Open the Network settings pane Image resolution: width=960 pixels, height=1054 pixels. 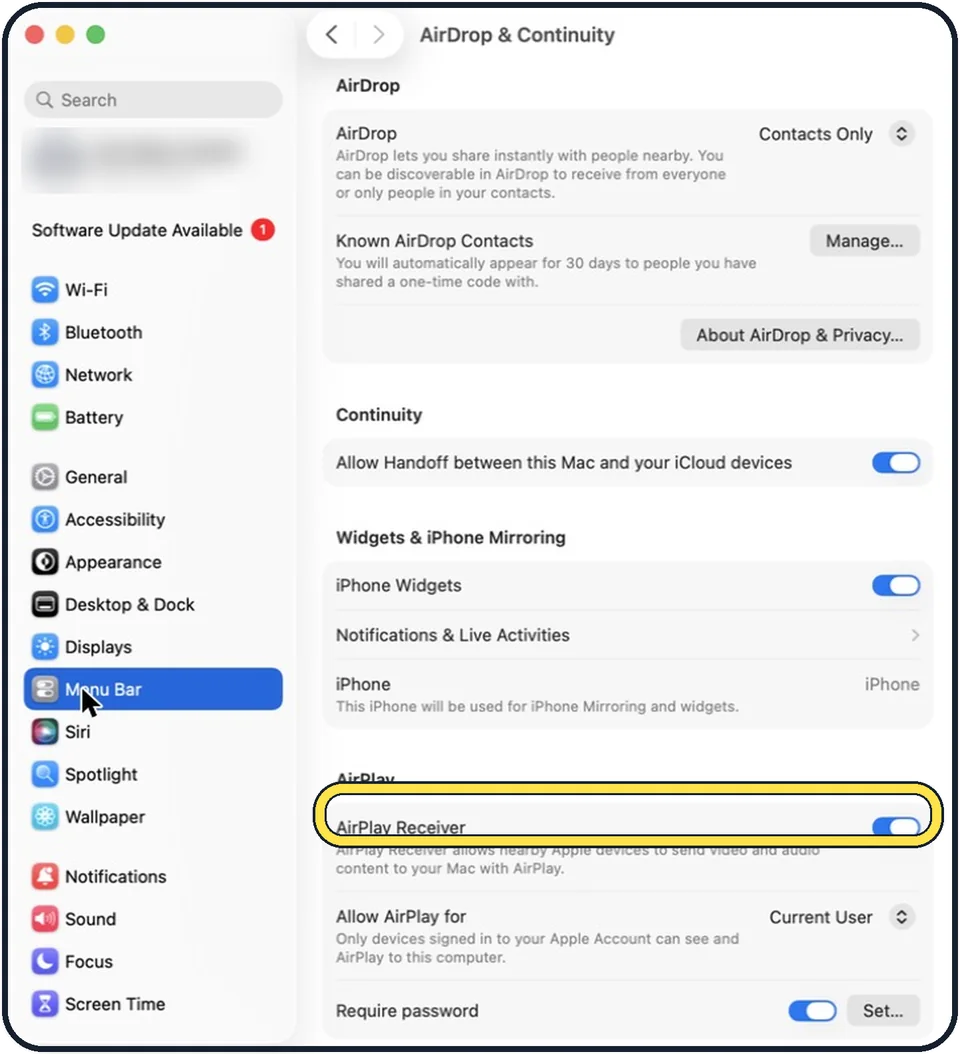click(x=153, y=374)
